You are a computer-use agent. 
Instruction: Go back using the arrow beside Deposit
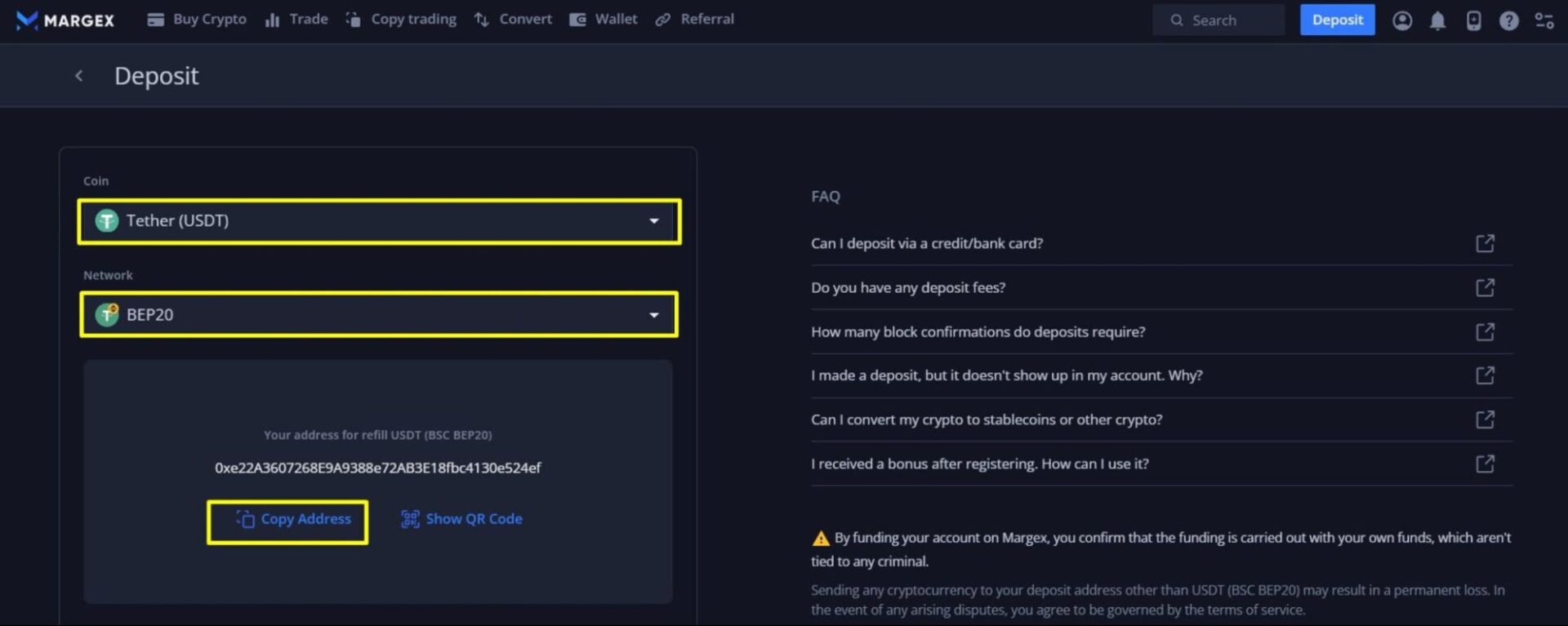point(79,76)
